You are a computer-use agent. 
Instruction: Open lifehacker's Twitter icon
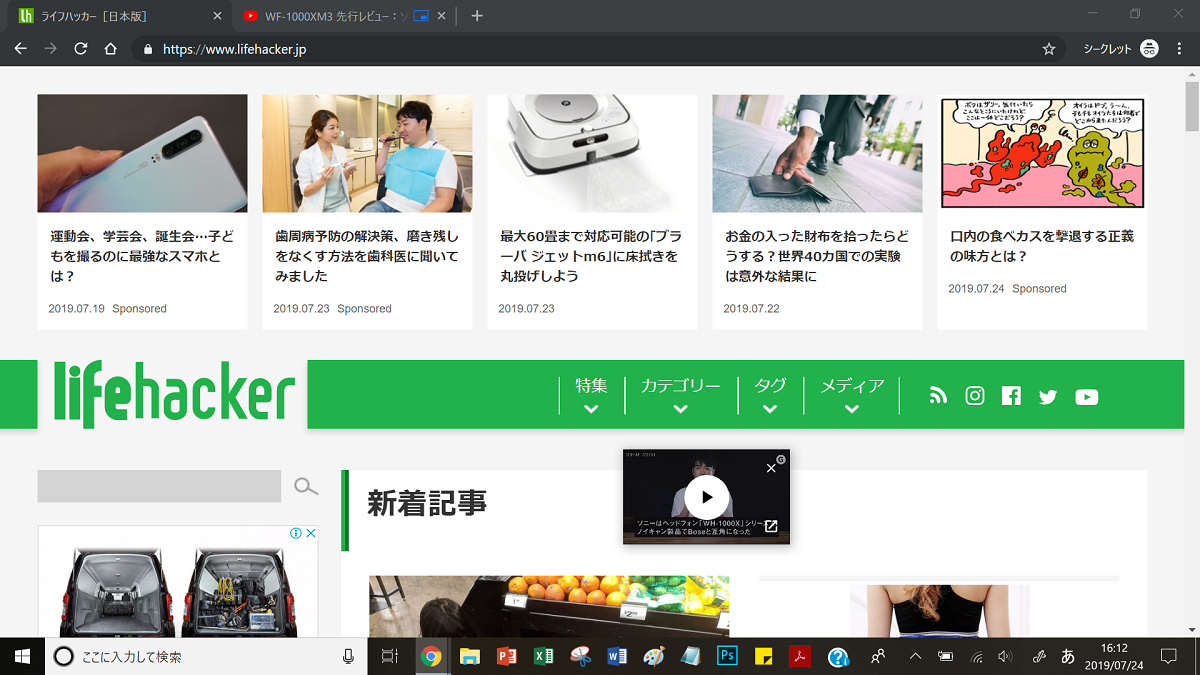1048,397
